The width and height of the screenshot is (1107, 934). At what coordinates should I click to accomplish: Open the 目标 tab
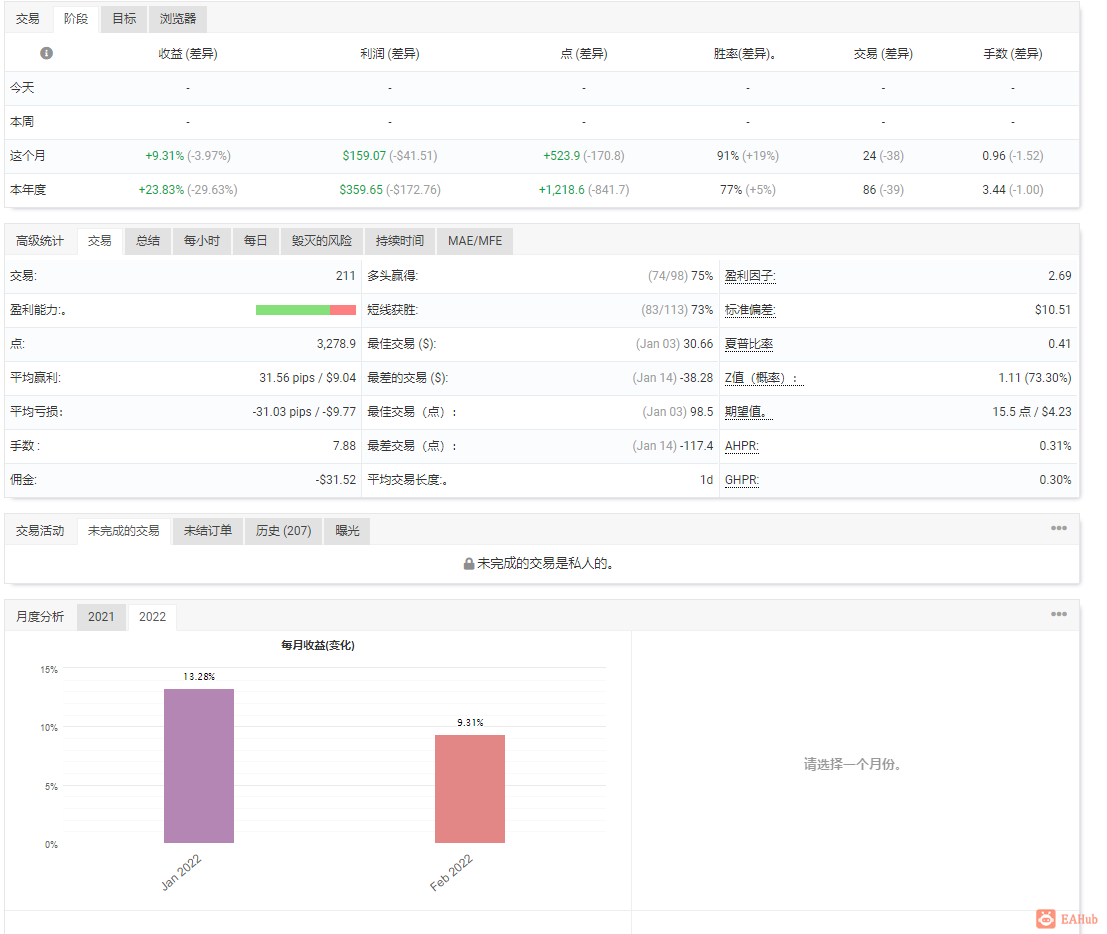tap(124, 18)
